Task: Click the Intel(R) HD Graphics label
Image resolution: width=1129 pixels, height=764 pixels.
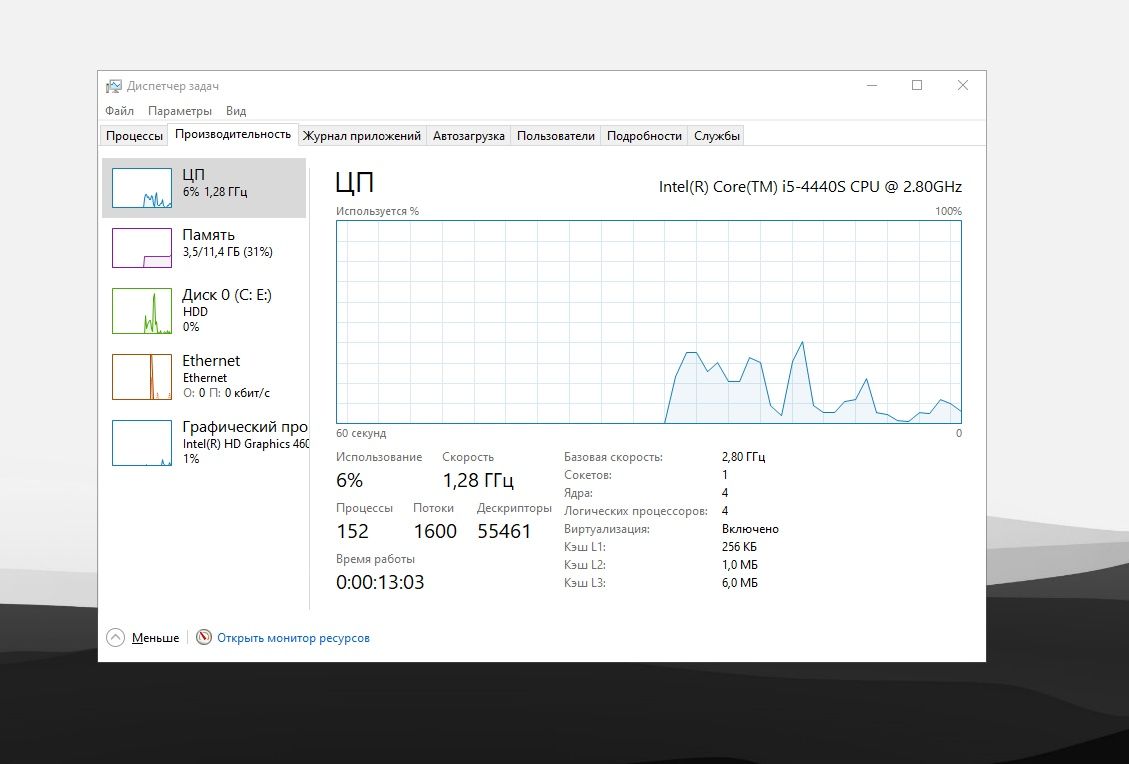Action: 246,444
